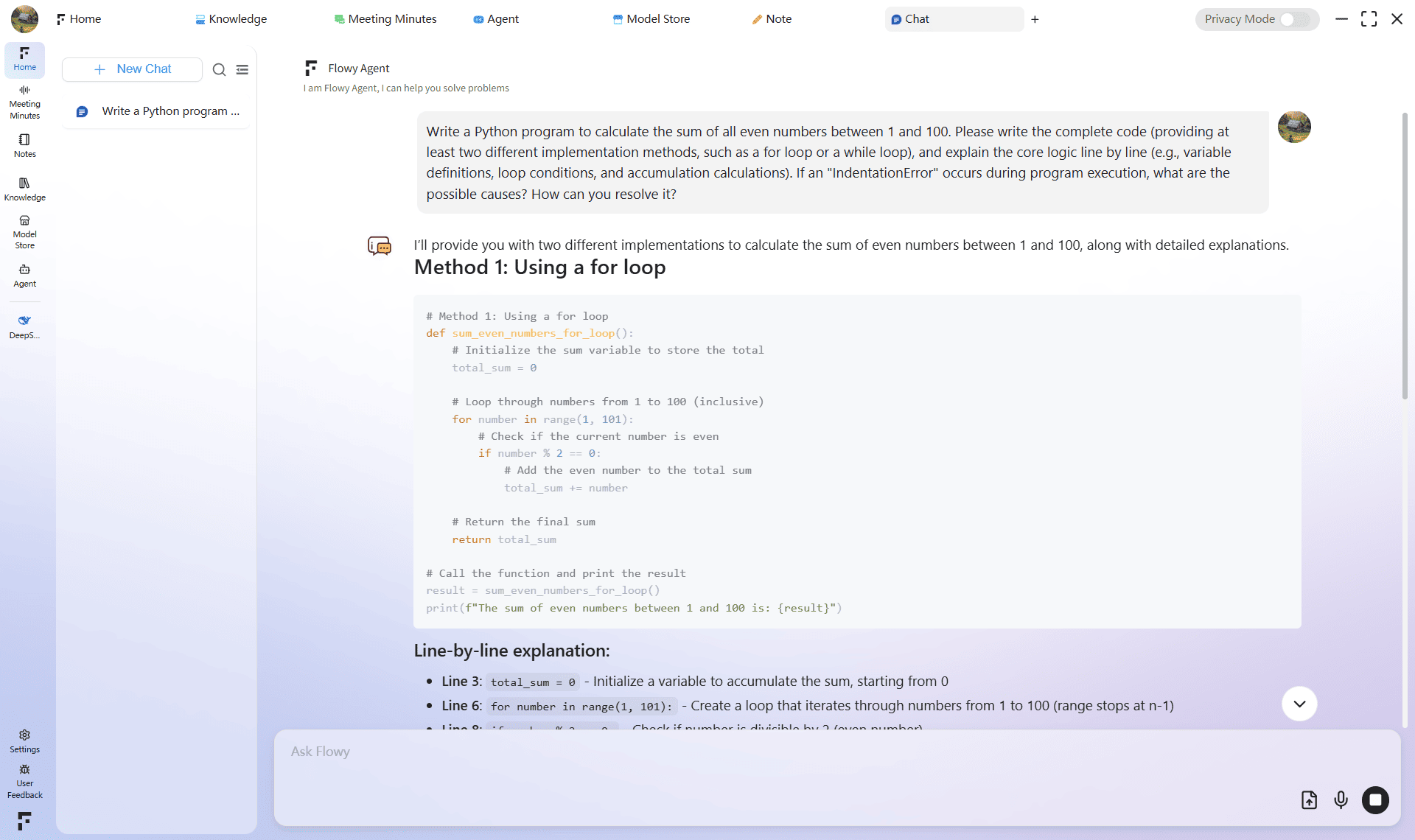Open the Model Store sidebar icon
The height and width of the screenshot is (840, 1415).
(x=24, y=232)
